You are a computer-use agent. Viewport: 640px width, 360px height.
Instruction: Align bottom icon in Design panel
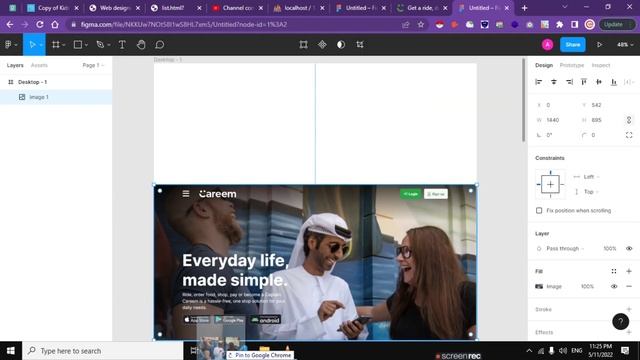click(614, 82)
